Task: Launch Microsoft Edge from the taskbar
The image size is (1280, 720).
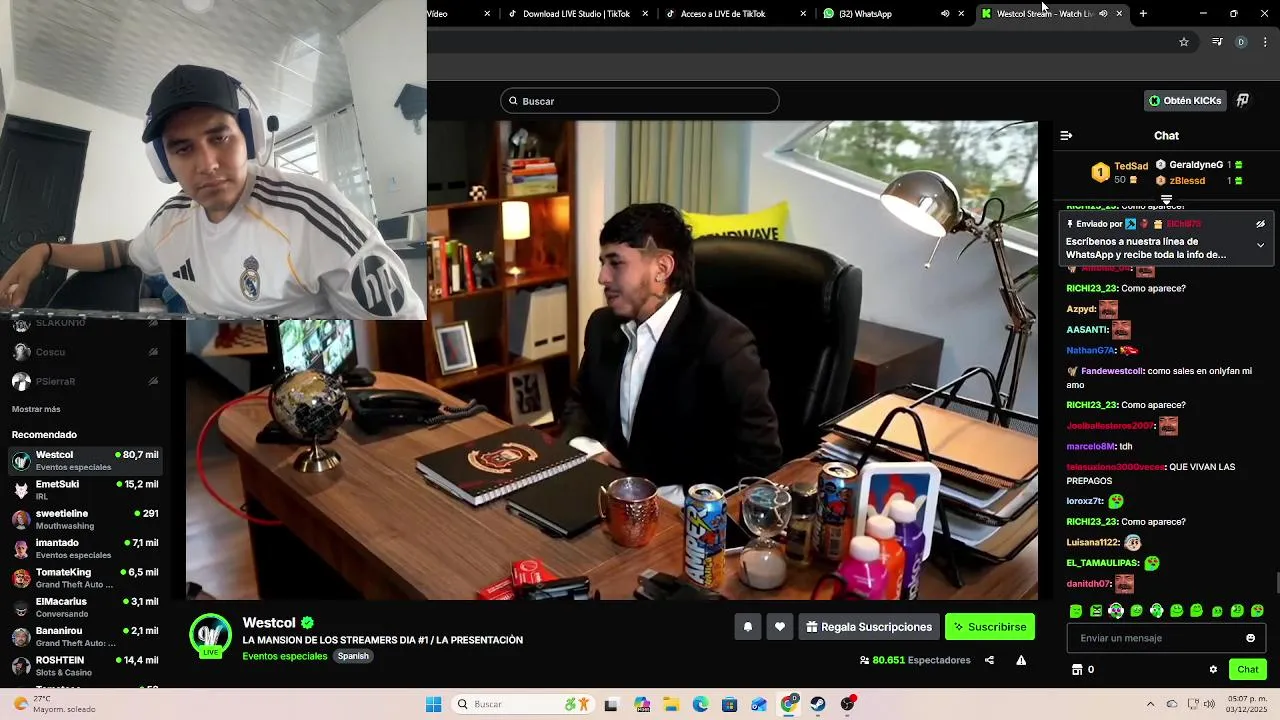Action: point(700,704)
